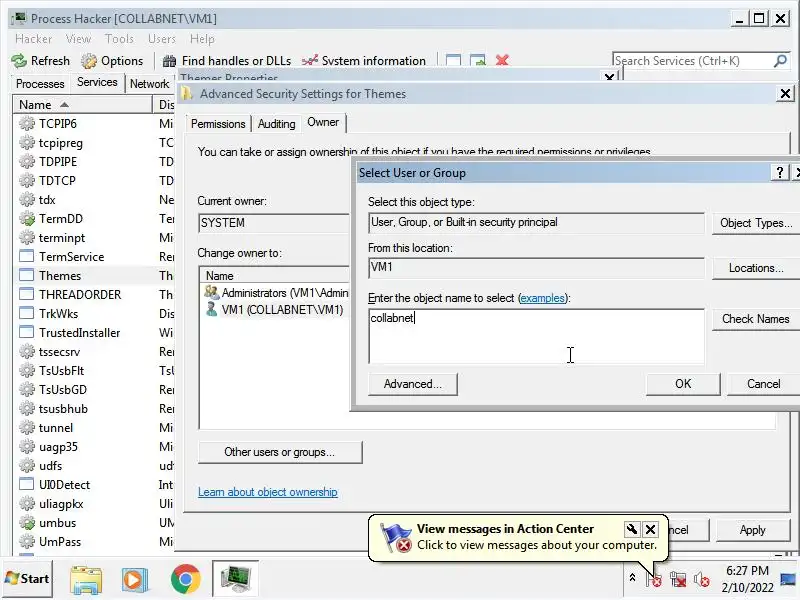Click Object Types button
The width and height of the screenshot is (800, 600).
(756, 223)
